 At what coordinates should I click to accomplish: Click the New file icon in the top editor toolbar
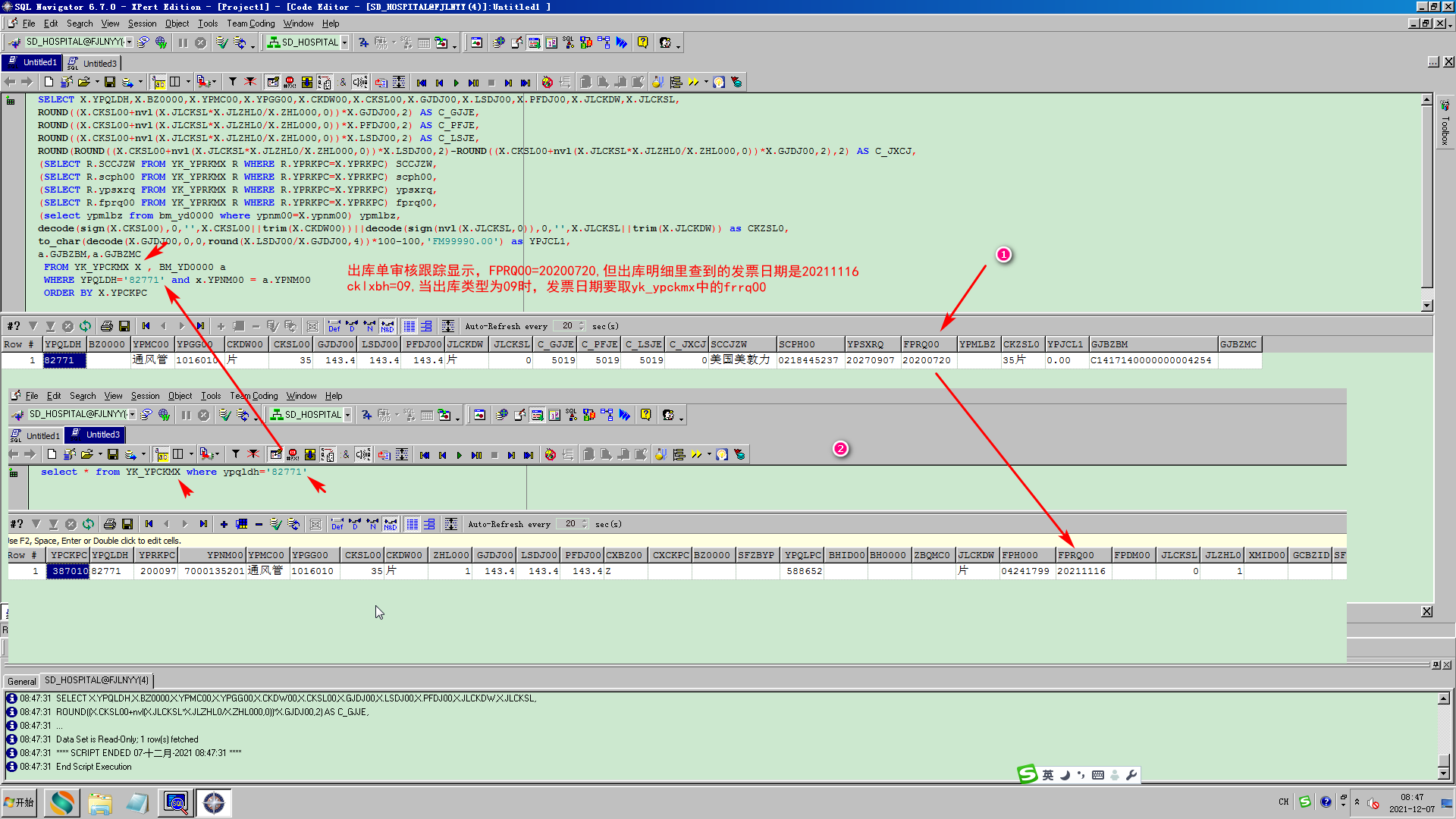pyautogui.click(x=49, y=82)
